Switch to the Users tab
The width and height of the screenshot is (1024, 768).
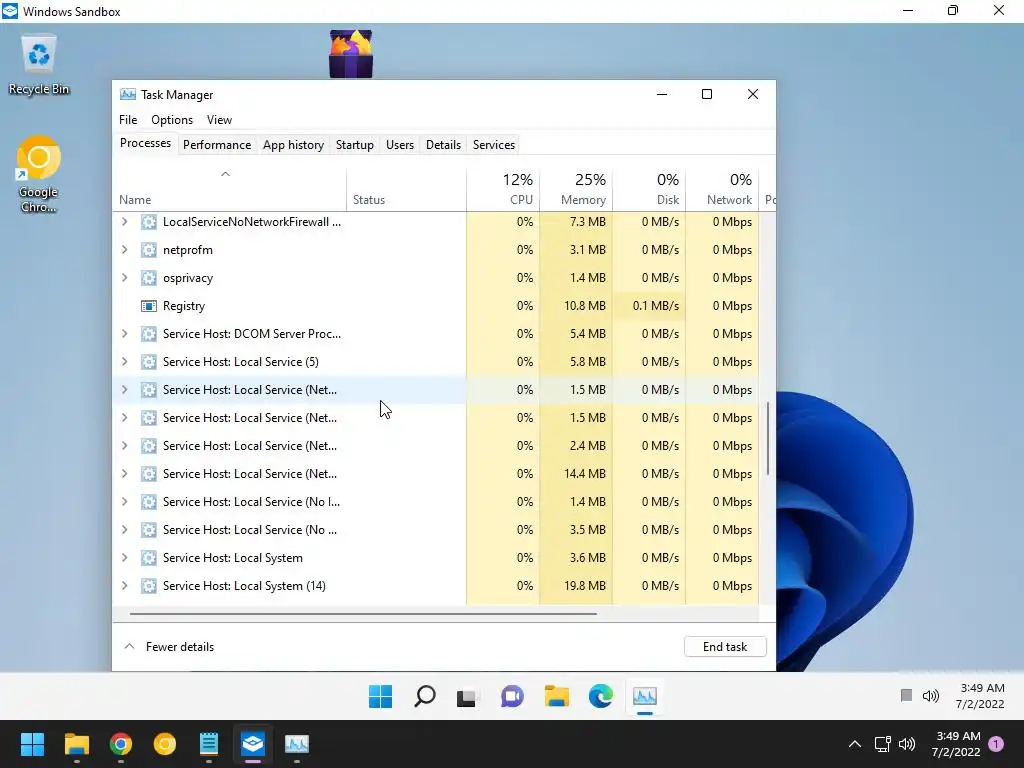tap(400, 144)
